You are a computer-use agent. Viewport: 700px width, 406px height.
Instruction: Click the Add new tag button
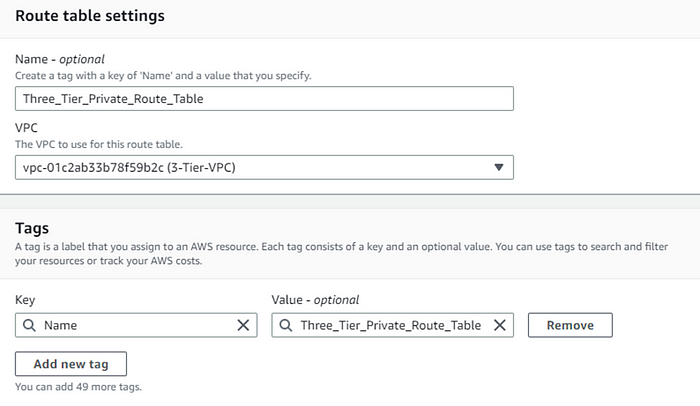tap(71, 363)
